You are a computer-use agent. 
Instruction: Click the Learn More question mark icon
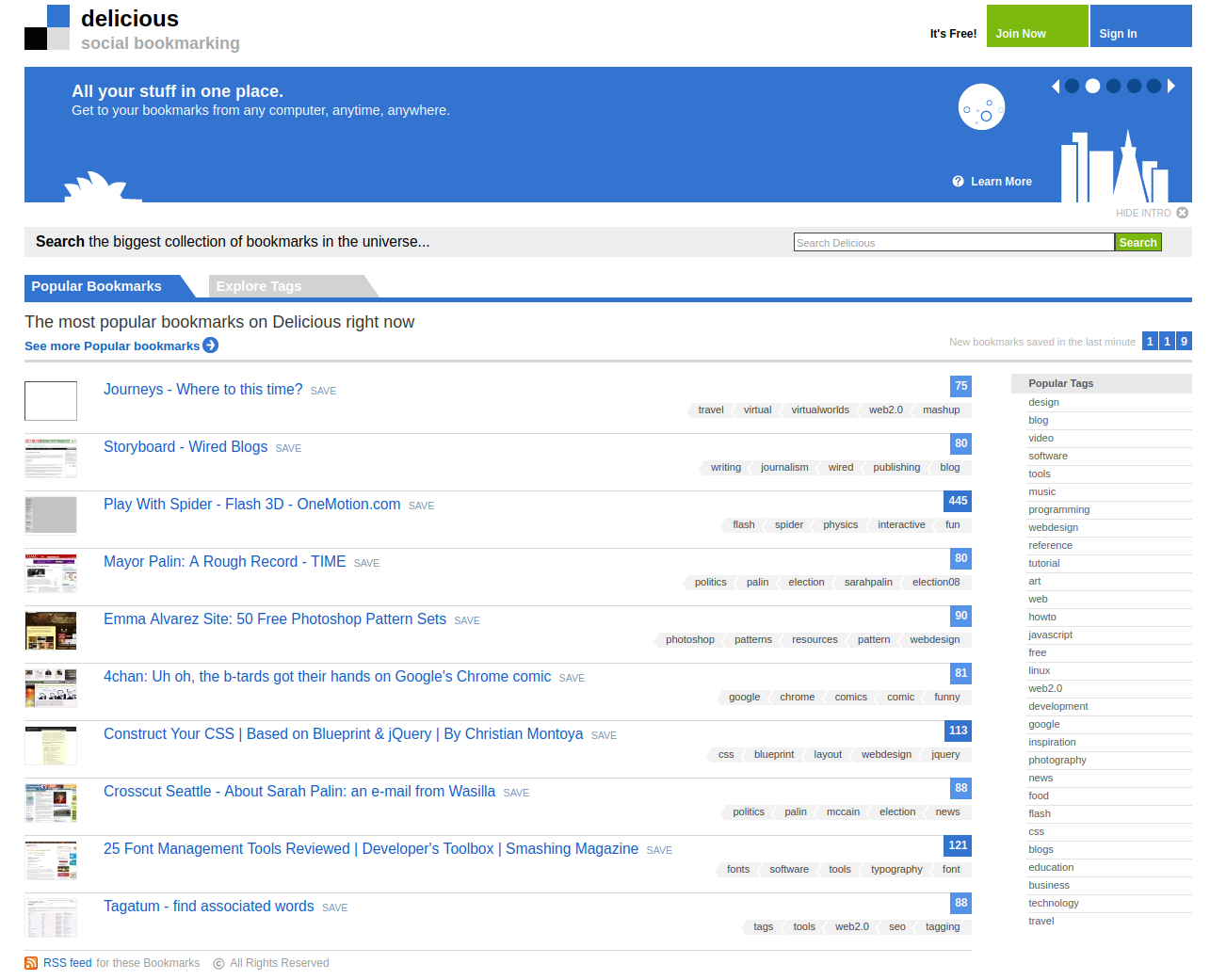(x=958, y=182)
